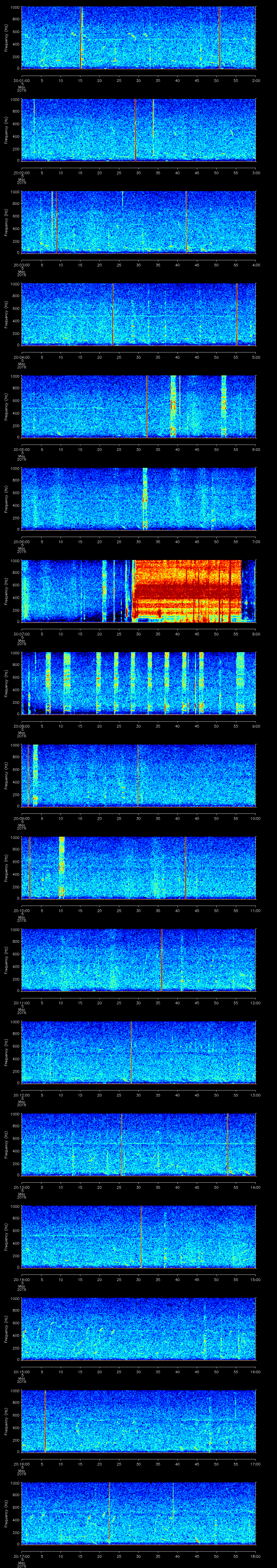Click the 20:10:00 start time label

[x=21, y=910]
